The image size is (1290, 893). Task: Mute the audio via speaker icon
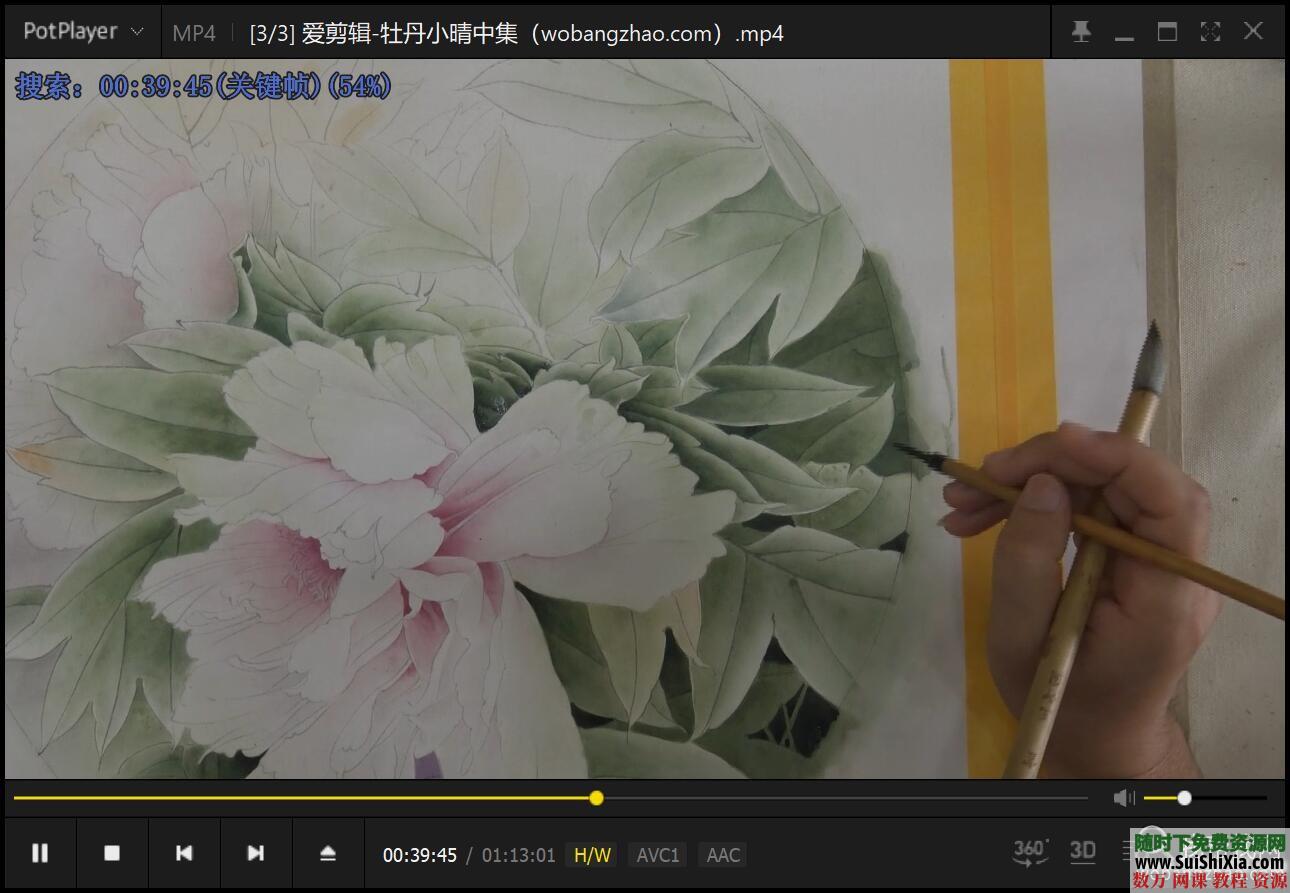[1124, 797]
